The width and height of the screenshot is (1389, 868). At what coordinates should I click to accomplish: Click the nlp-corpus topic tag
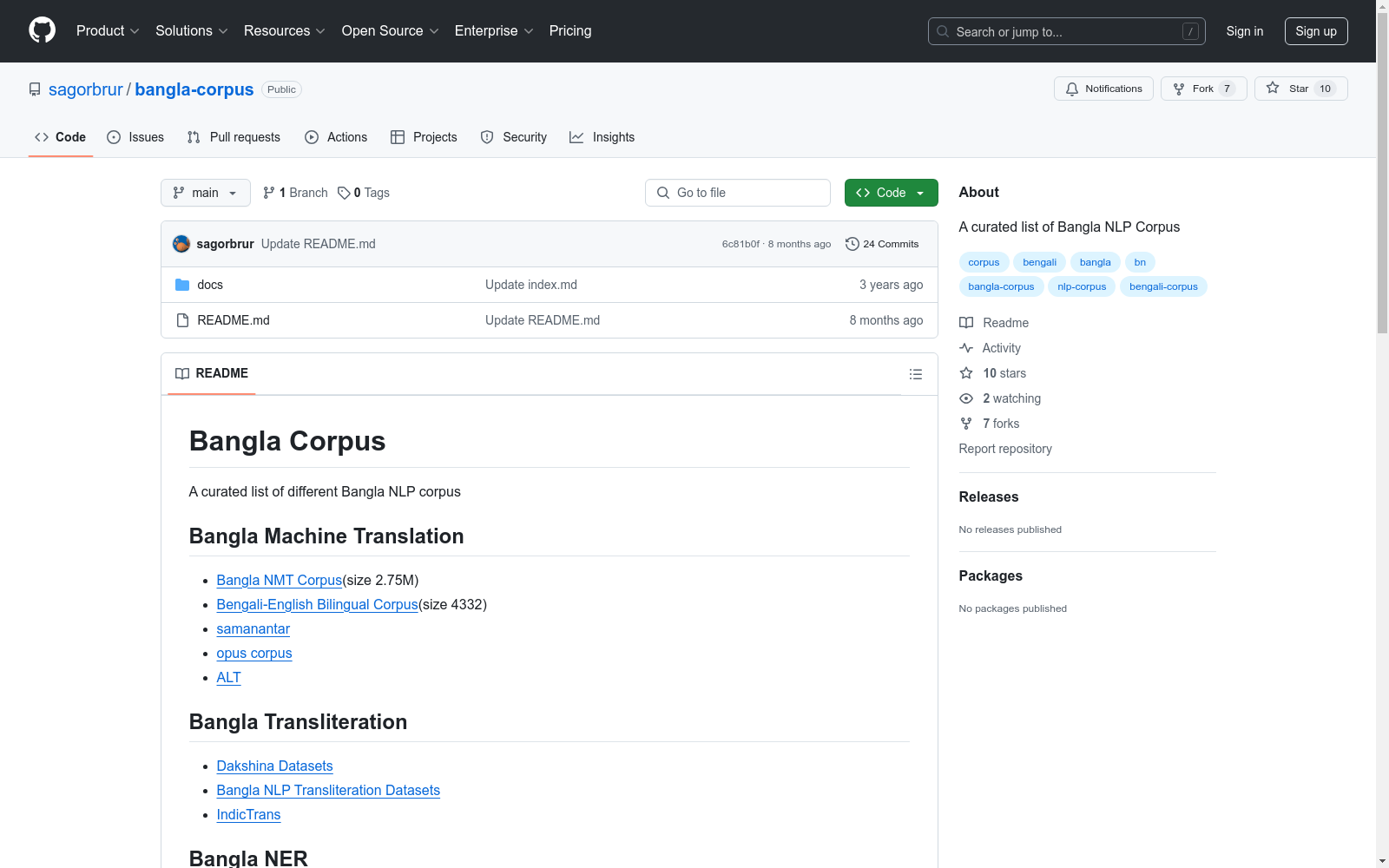tap(1082, 286)
